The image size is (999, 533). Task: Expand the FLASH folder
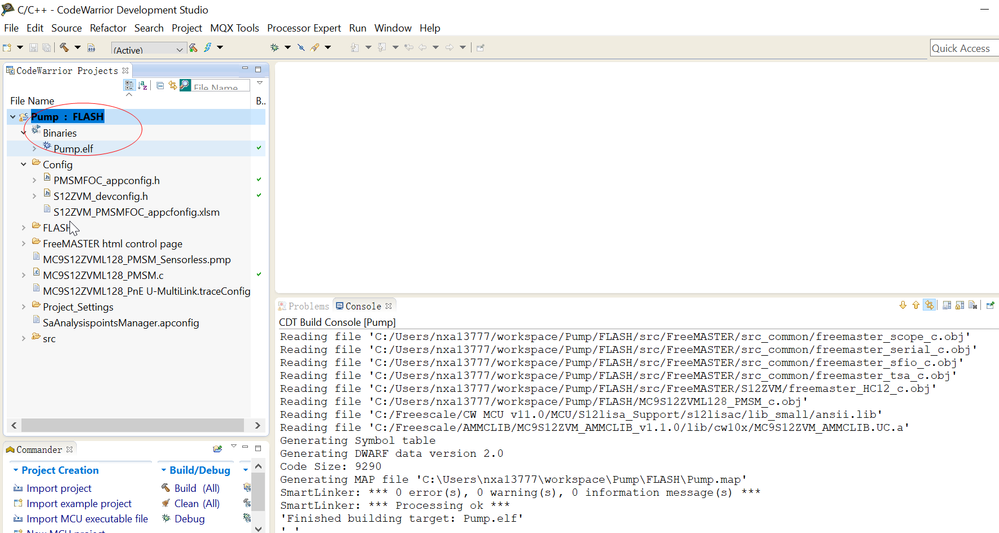click(x=24, y=227)
